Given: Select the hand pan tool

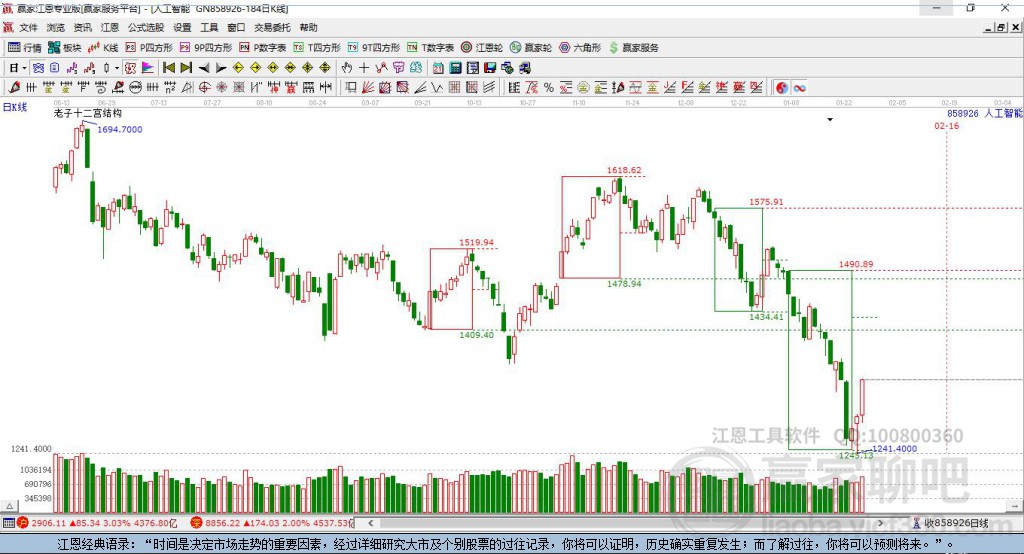Looking at the screenshot, I should 347,68.
